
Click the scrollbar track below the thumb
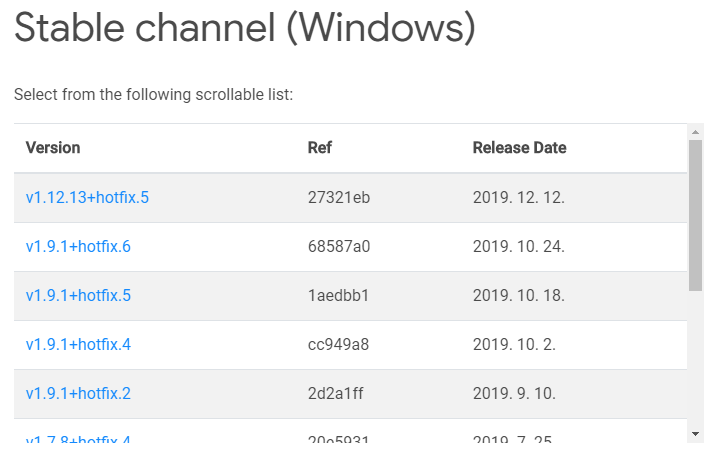(696, 359)
